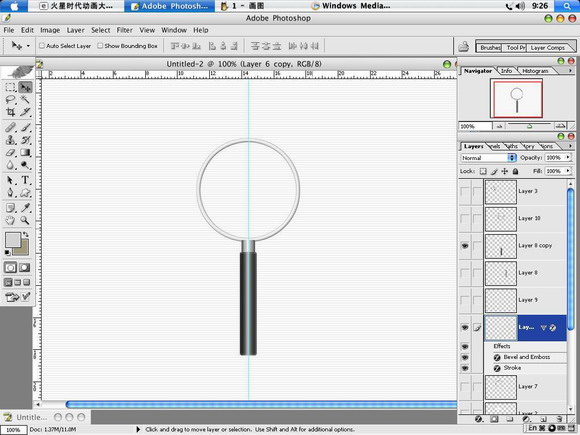Select the Zoom tool
580x435 pixels.
[x=25, y=220]
